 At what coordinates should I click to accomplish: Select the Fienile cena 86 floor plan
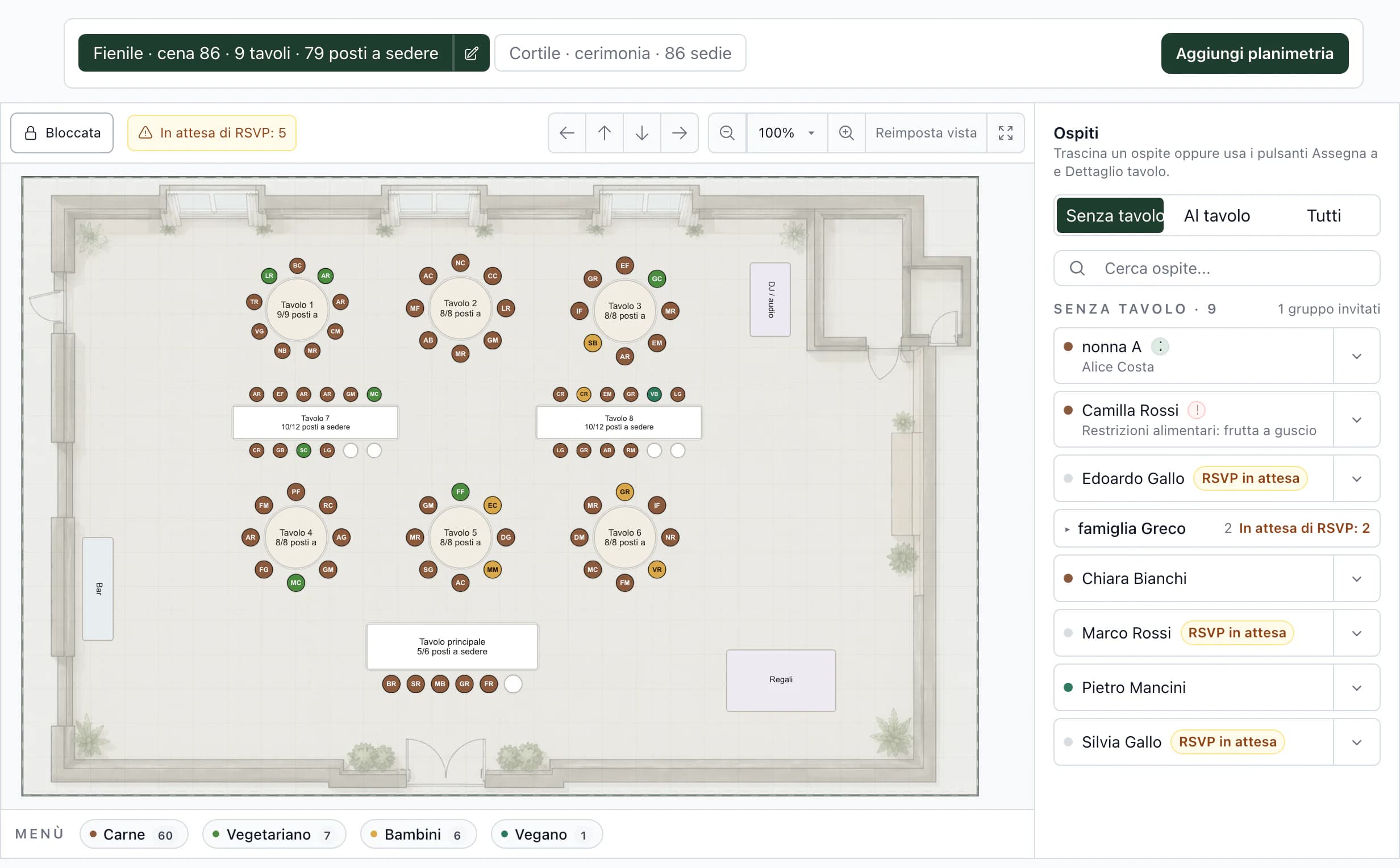click(266, 53)
